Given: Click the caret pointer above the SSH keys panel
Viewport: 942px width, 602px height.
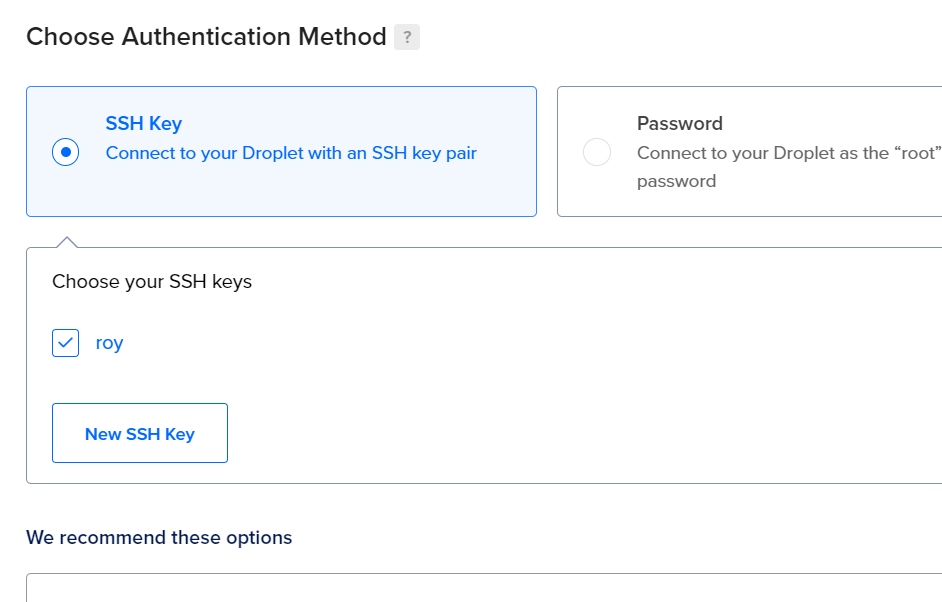Looking at the screenshot, I should (x=66, y=242).
